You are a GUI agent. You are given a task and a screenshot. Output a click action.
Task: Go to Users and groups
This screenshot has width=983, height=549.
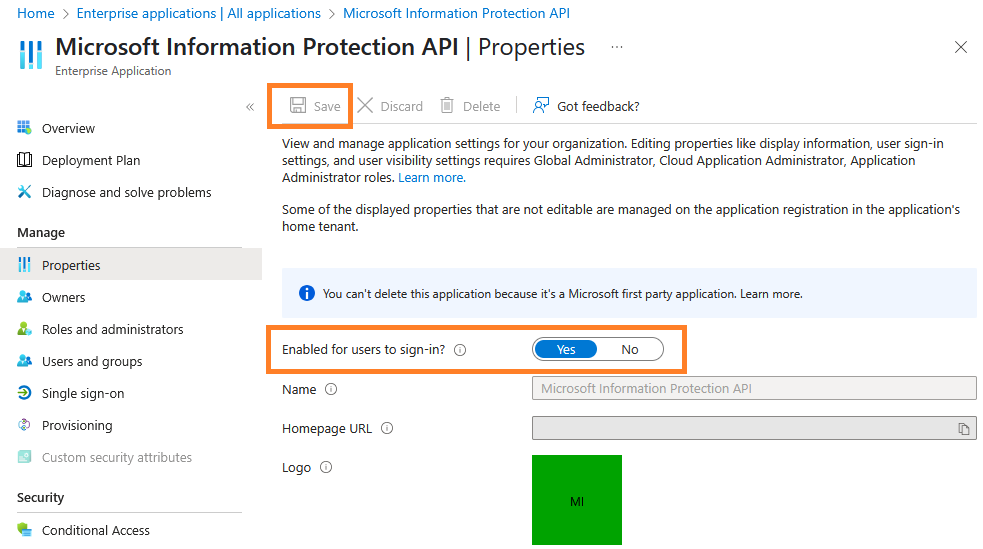92,362
